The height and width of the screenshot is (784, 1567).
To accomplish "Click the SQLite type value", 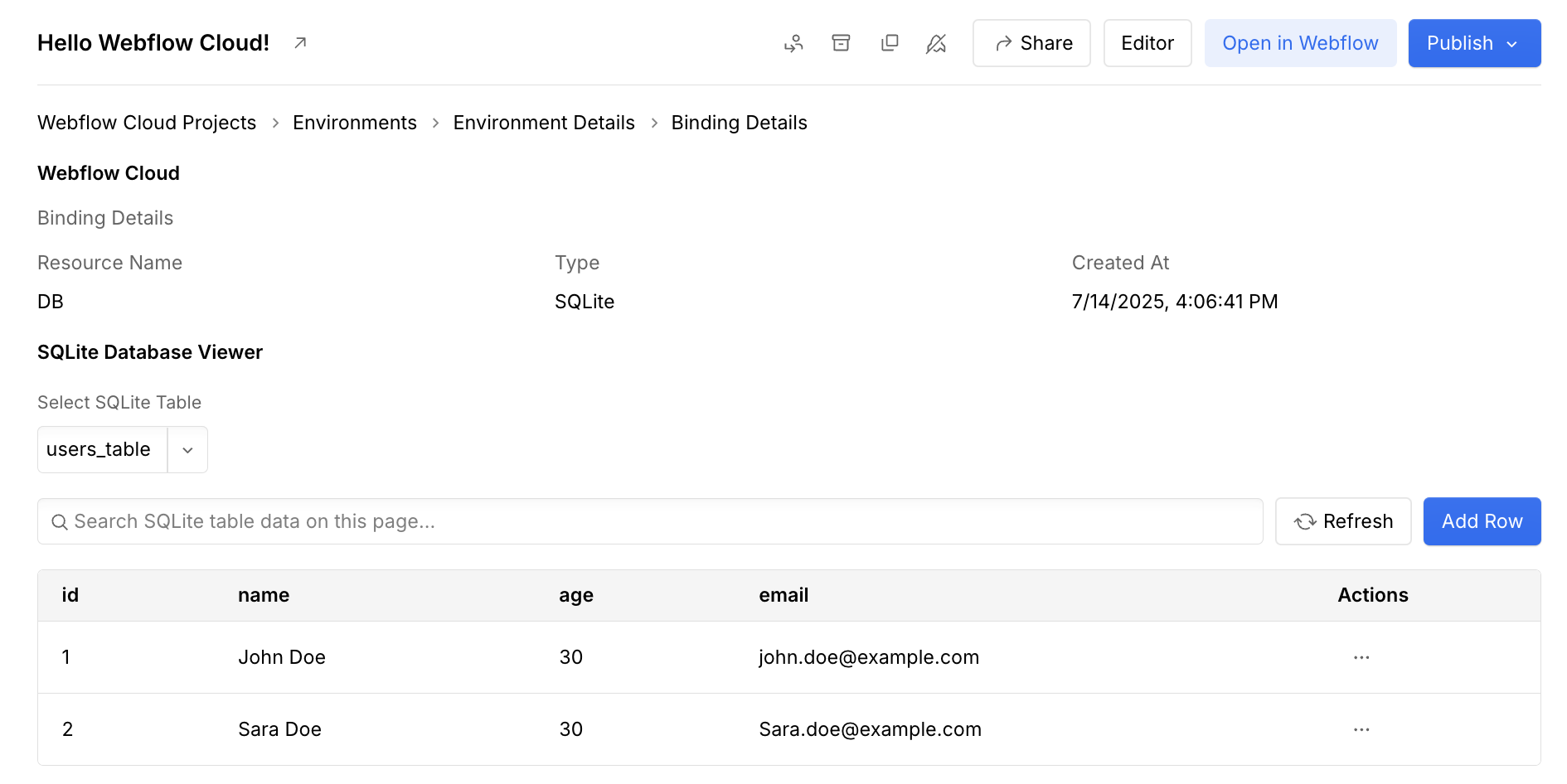I will pos(585,302).
